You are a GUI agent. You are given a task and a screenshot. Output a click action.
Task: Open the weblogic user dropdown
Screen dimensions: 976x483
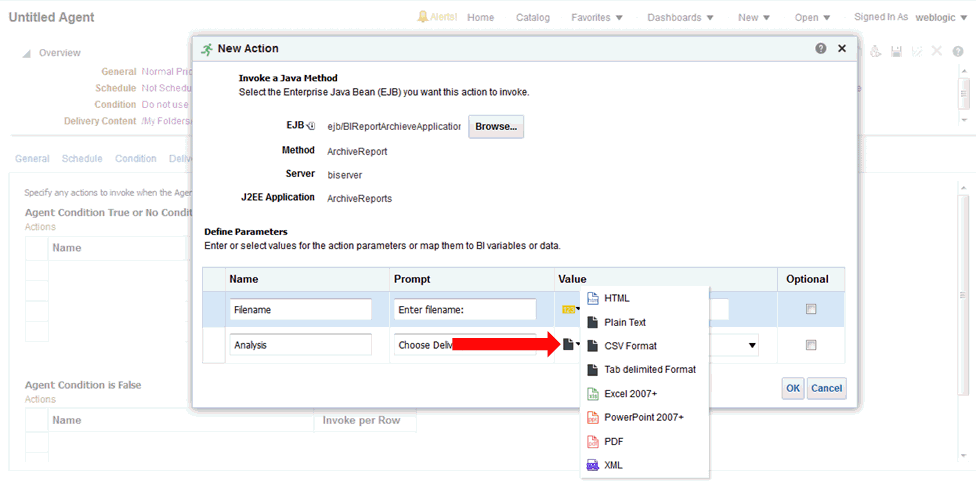pos(942,17)
